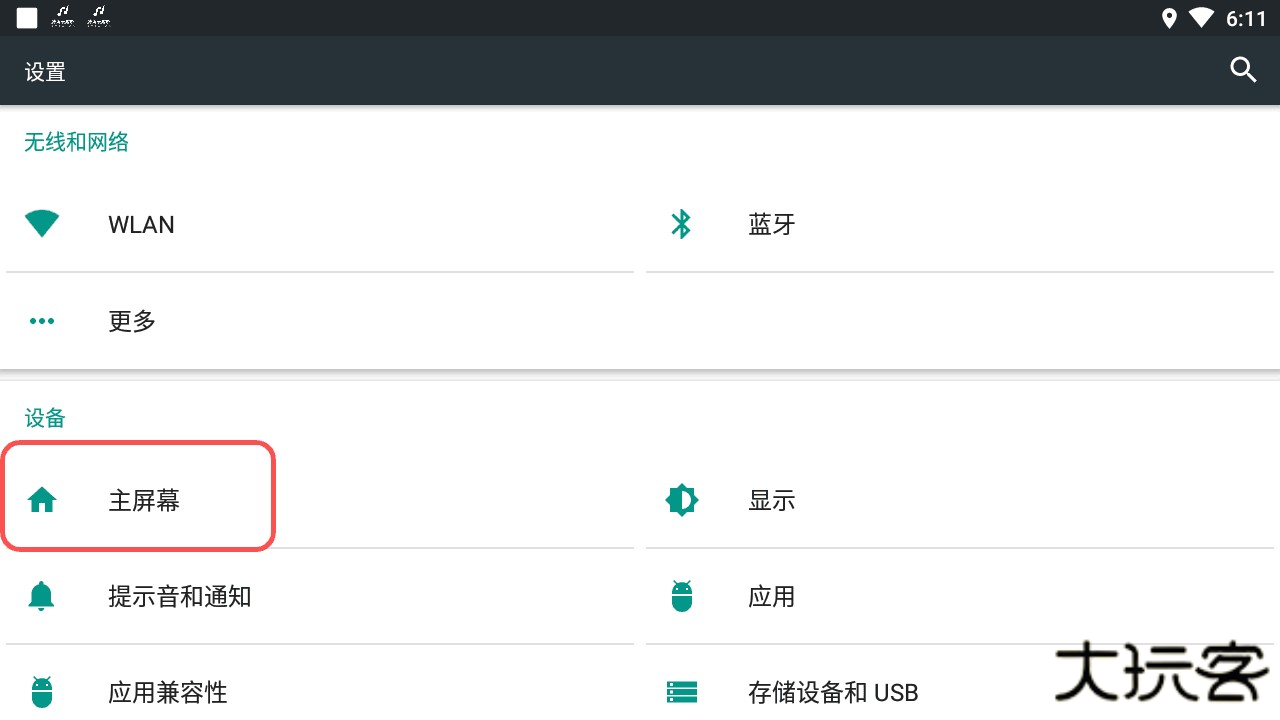Click the notification bell icon
The image size is (1280, 720).
click(42, 596)
